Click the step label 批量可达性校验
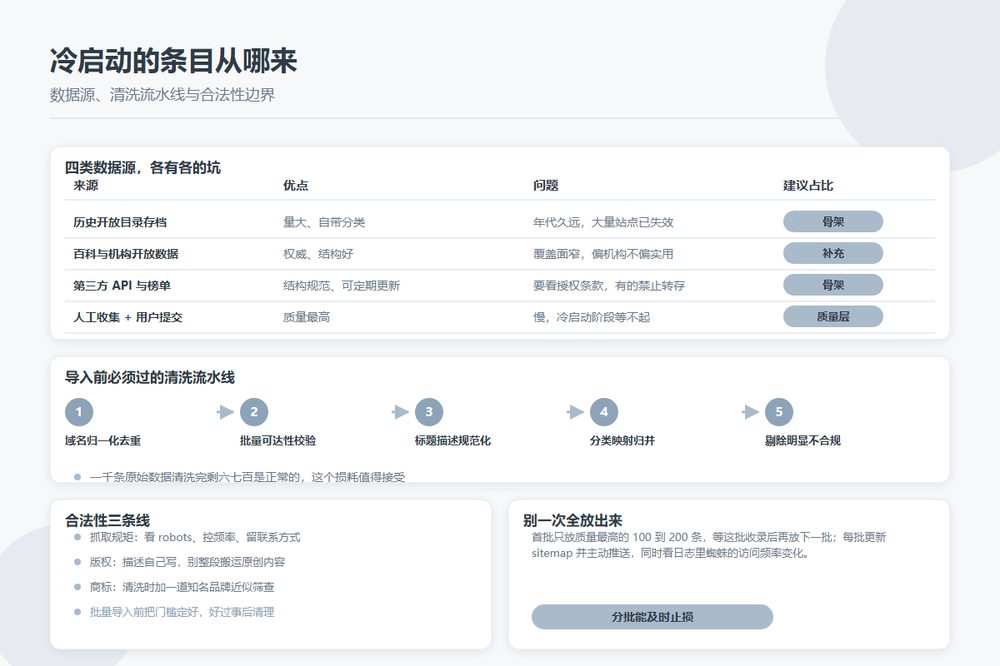The image size is (1000, 666). click(x=278, y=440)
